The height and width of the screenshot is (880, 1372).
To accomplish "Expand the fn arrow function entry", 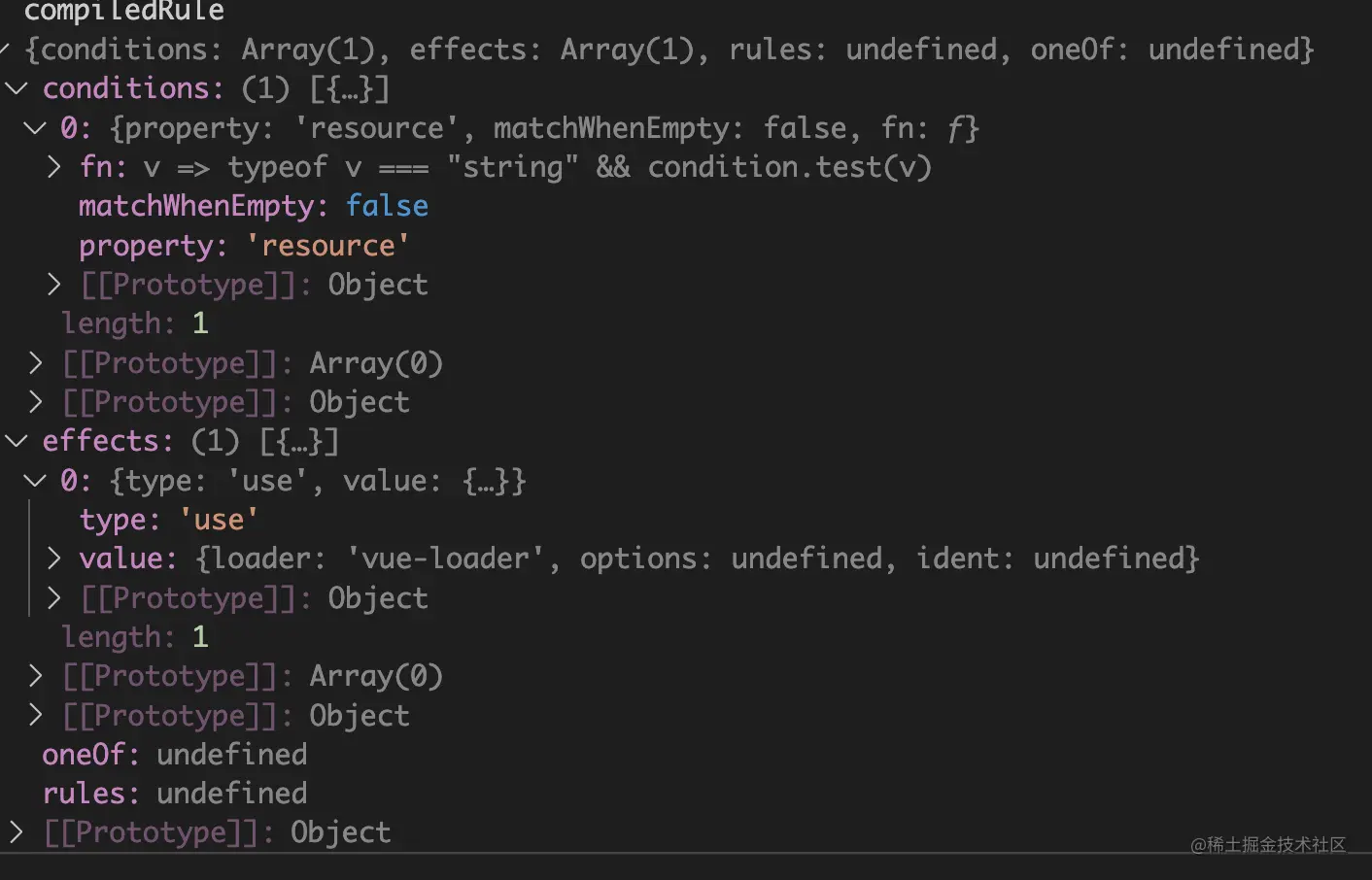I will click(x=54, y=167).
